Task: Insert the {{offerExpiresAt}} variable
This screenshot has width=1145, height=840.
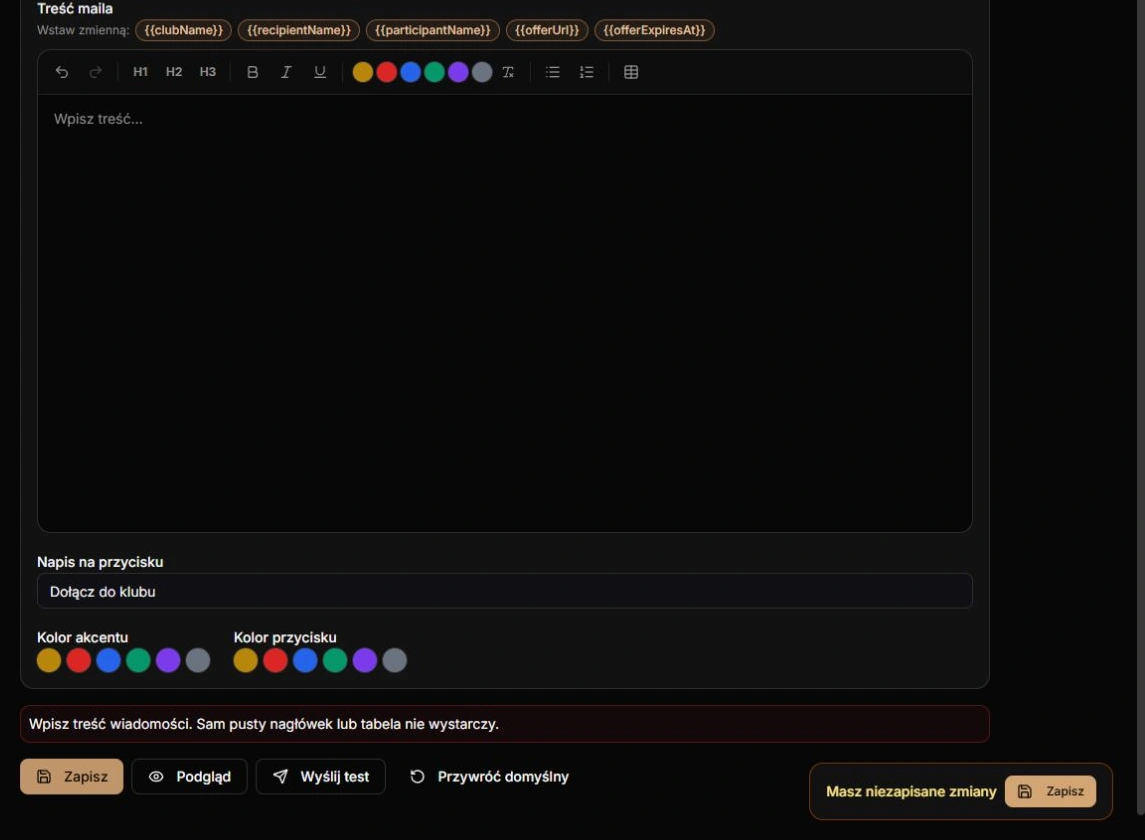Action: pos(654,30)
